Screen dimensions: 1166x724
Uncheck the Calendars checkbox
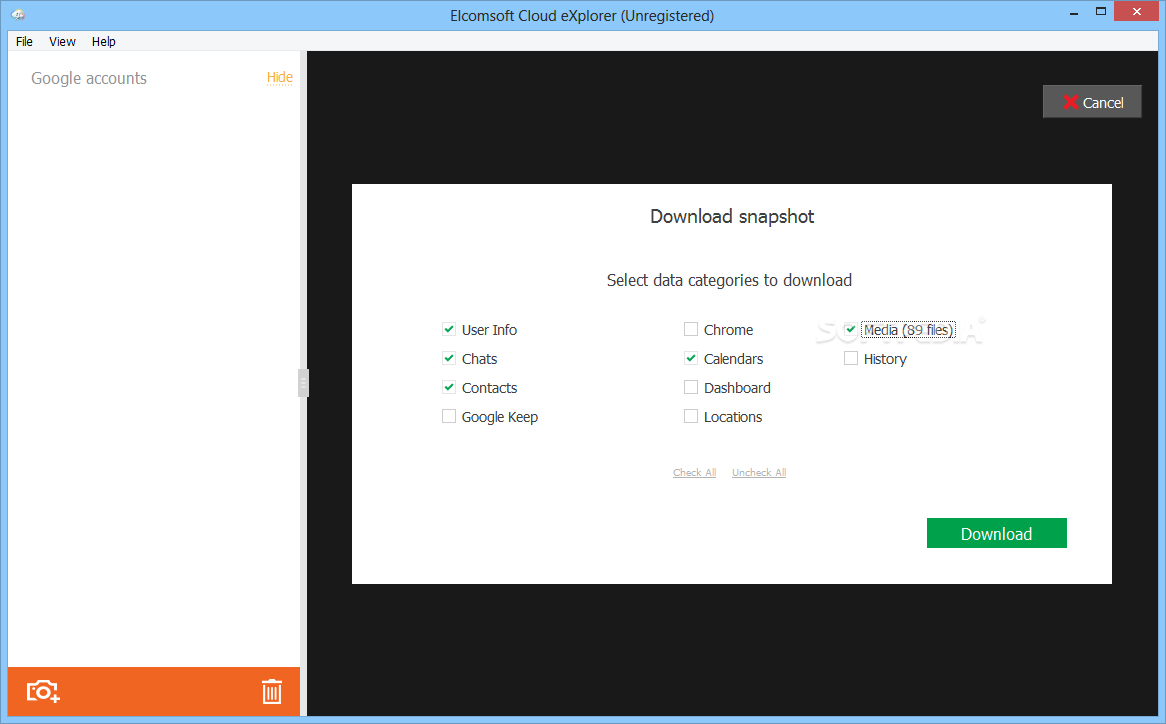[691, 358]
